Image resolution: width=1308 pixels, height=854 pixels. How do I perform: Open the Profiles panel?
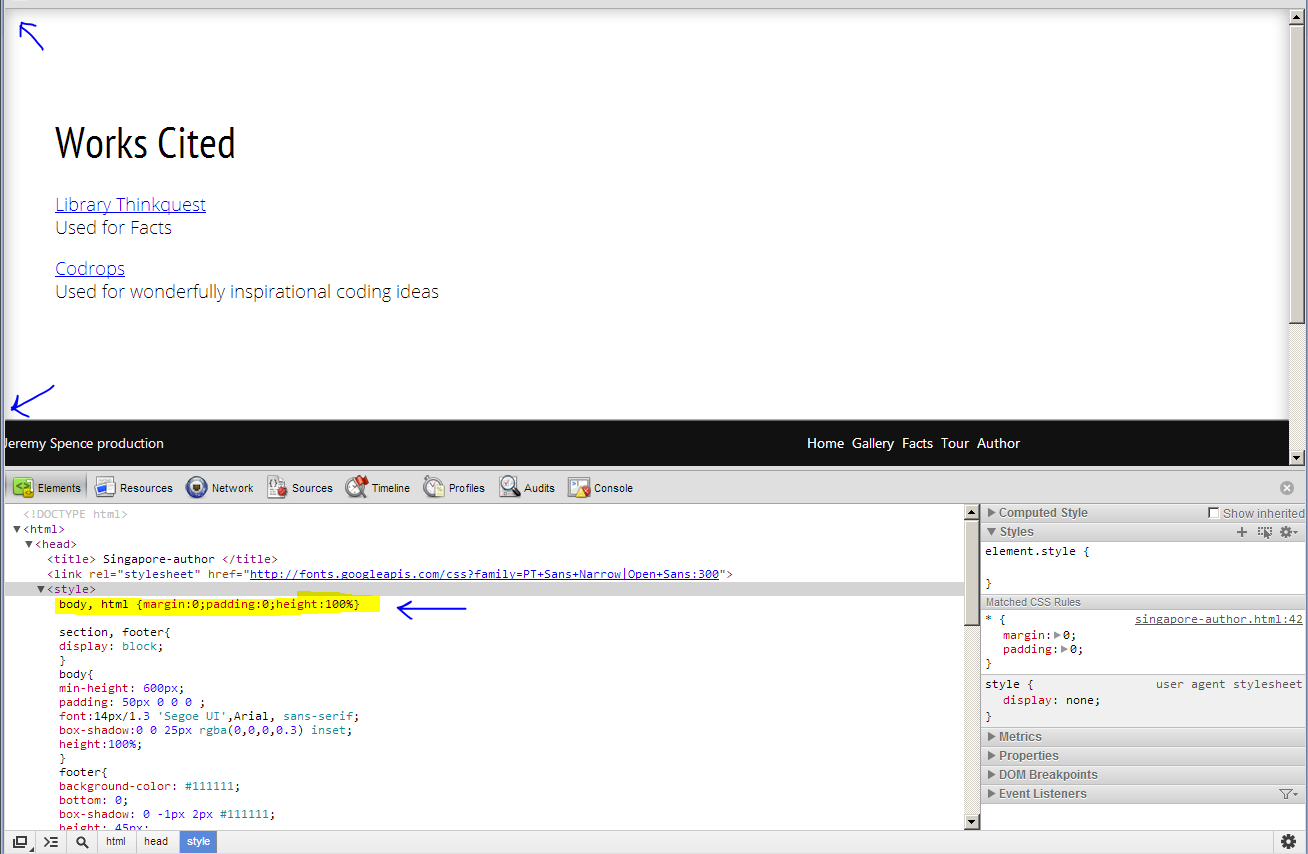click(x=454, y=488)
